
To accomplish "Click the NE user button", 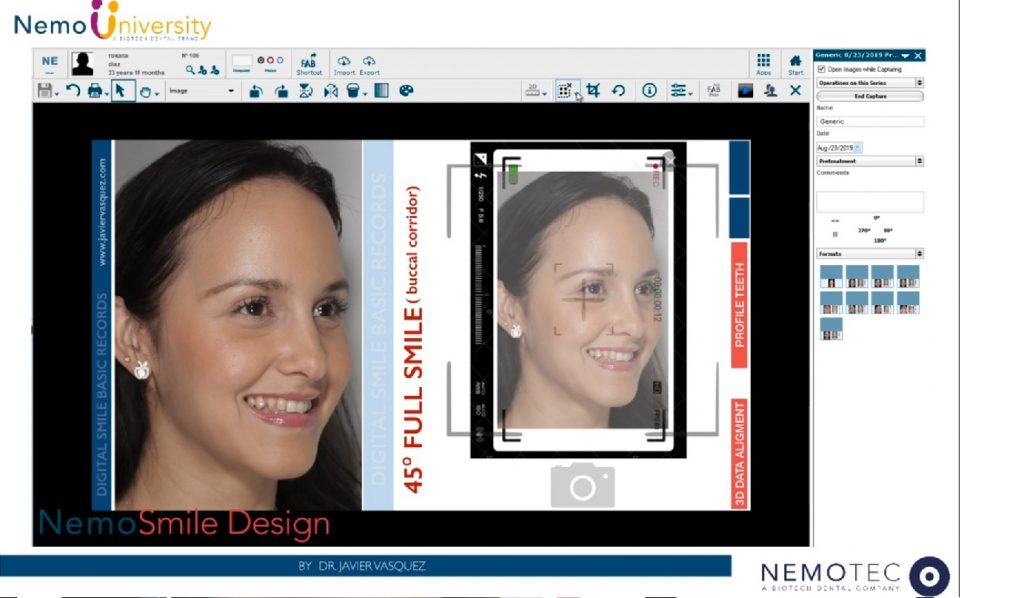I will 50,64.
